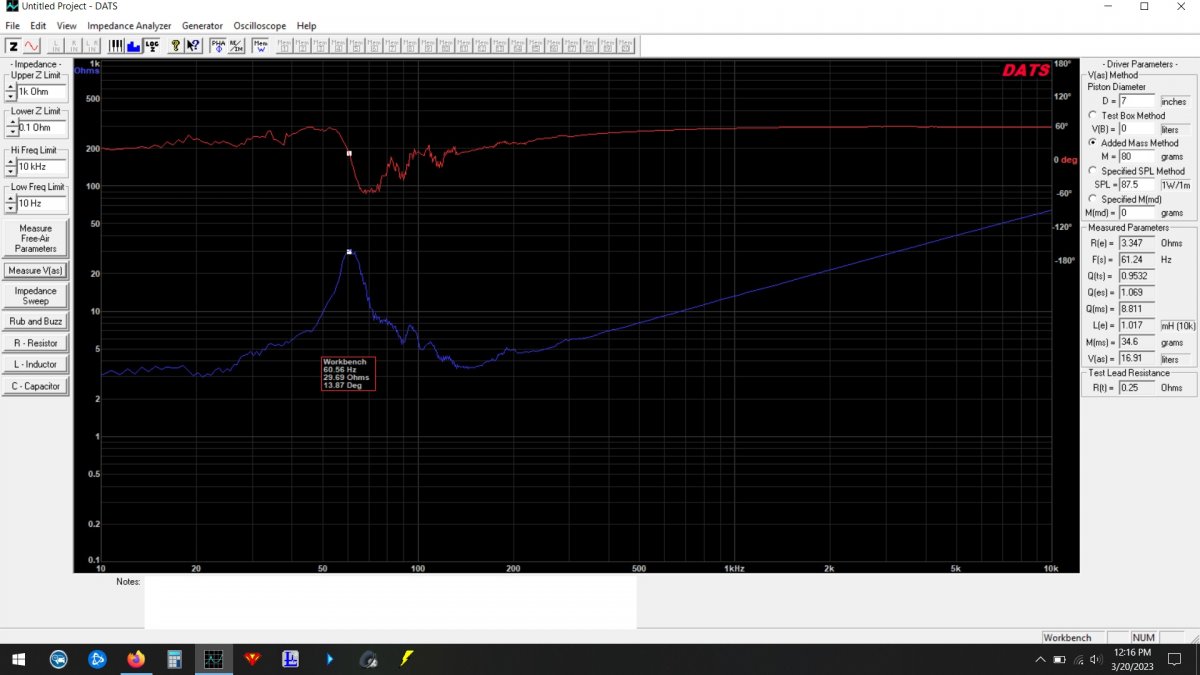This screenshot has width=1200, height=675.
Task: Click the Piston Diameter D input field
Action: point(1137,101)
